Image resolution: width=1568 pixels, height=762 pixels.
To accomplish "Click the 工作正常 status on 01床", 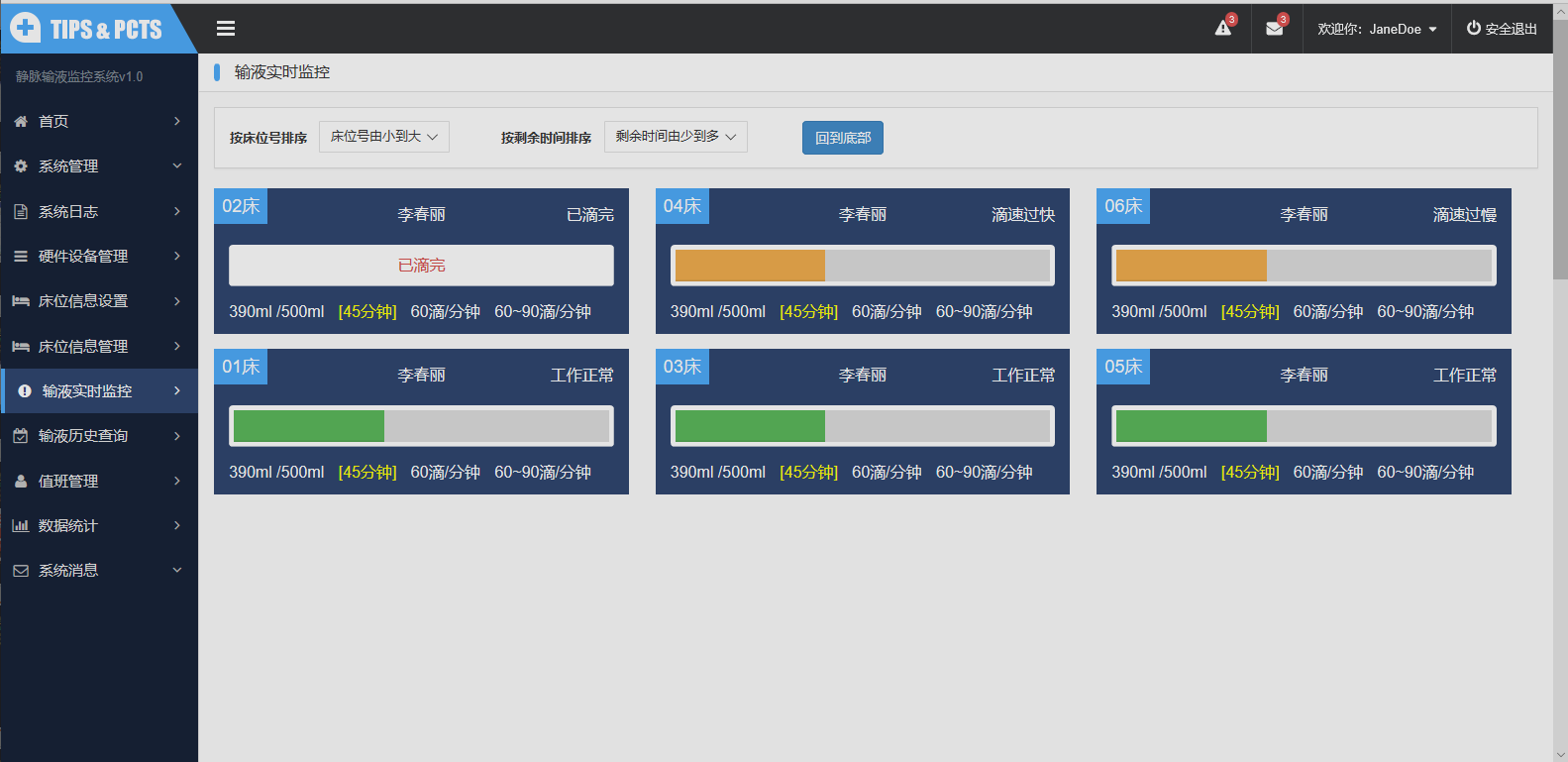I will (582, 376).
